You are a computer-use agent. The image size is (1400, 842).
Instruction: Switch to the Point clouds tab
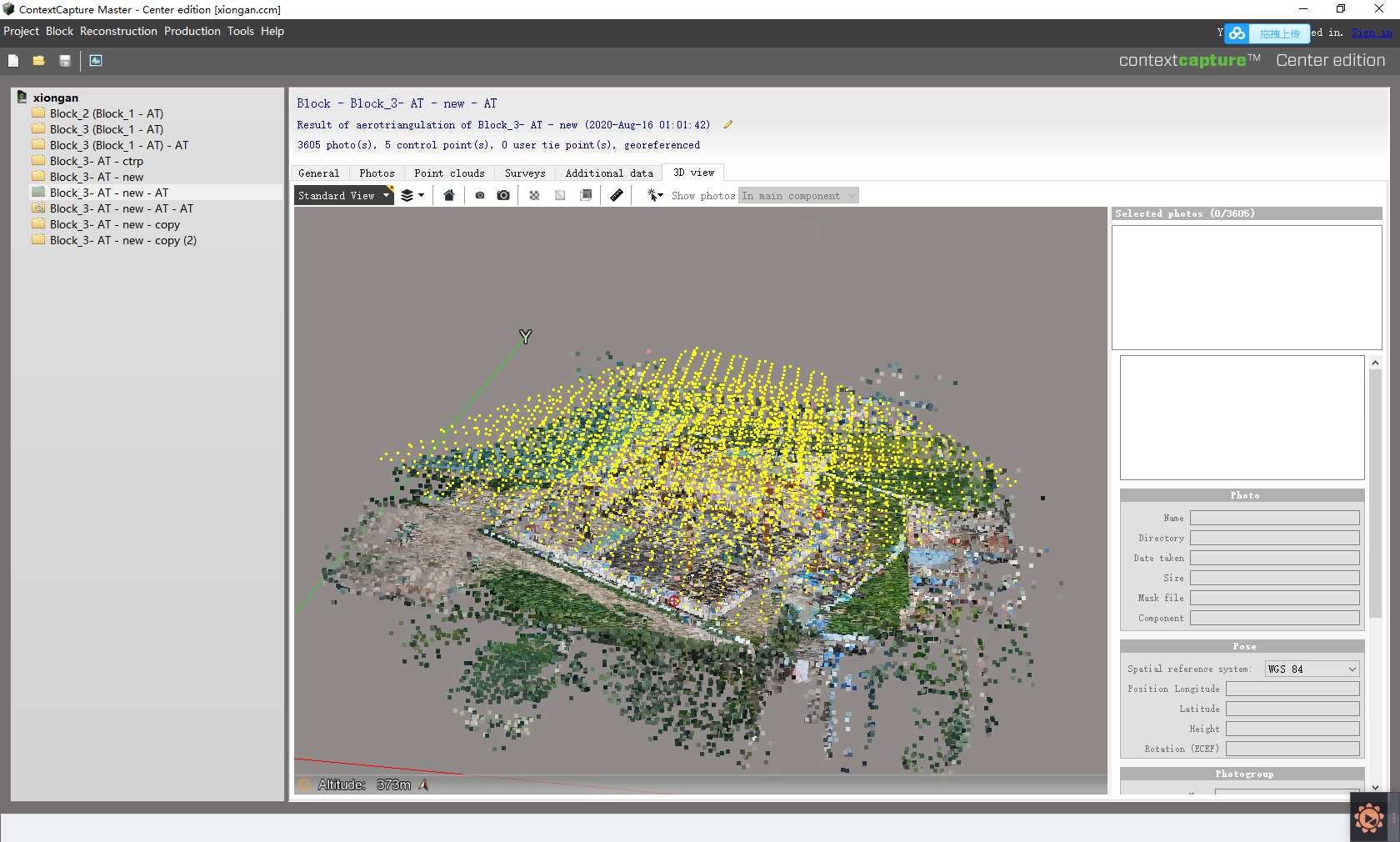pos(449,173)
